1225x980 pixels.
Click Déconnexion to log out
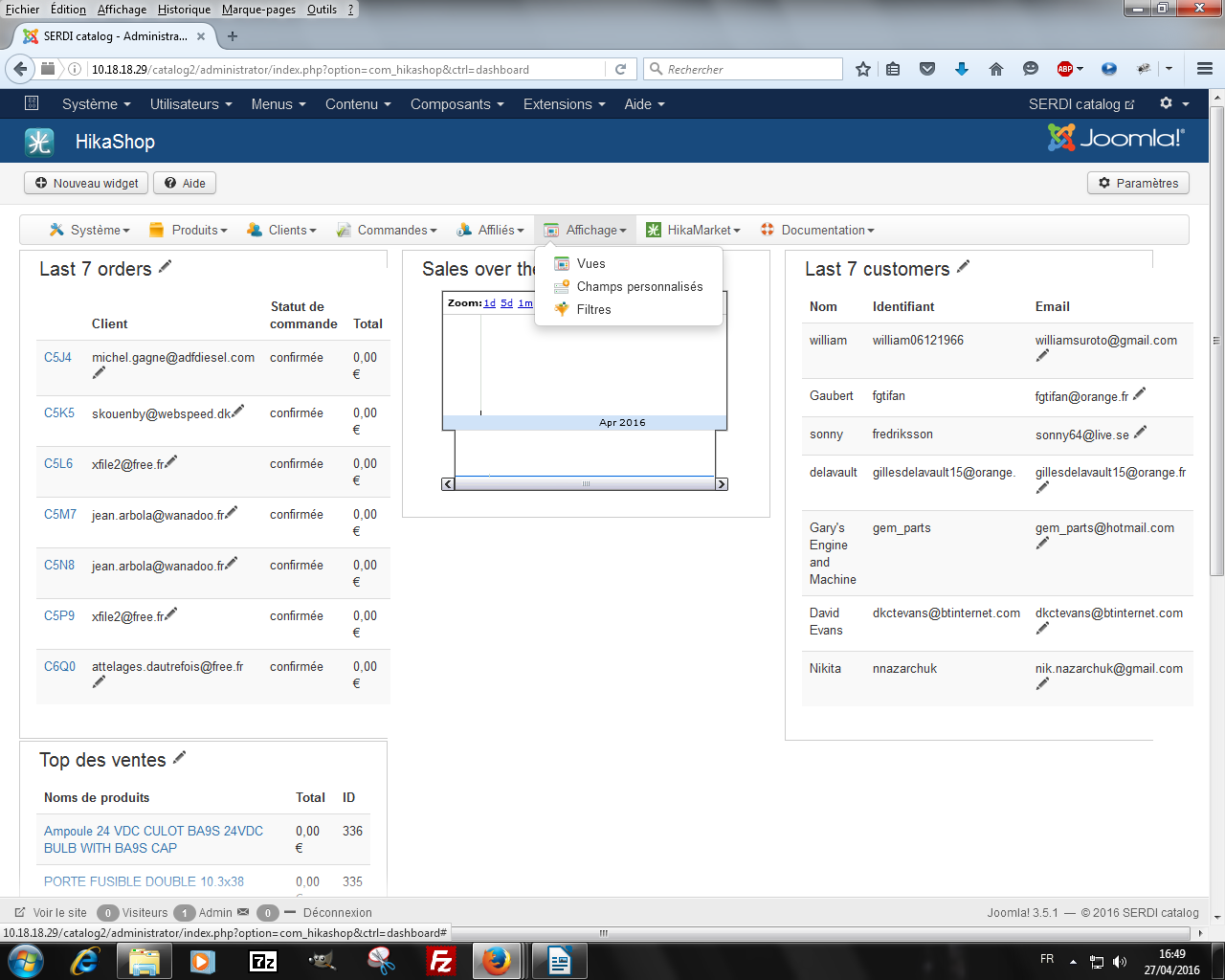tap(337, 913)
